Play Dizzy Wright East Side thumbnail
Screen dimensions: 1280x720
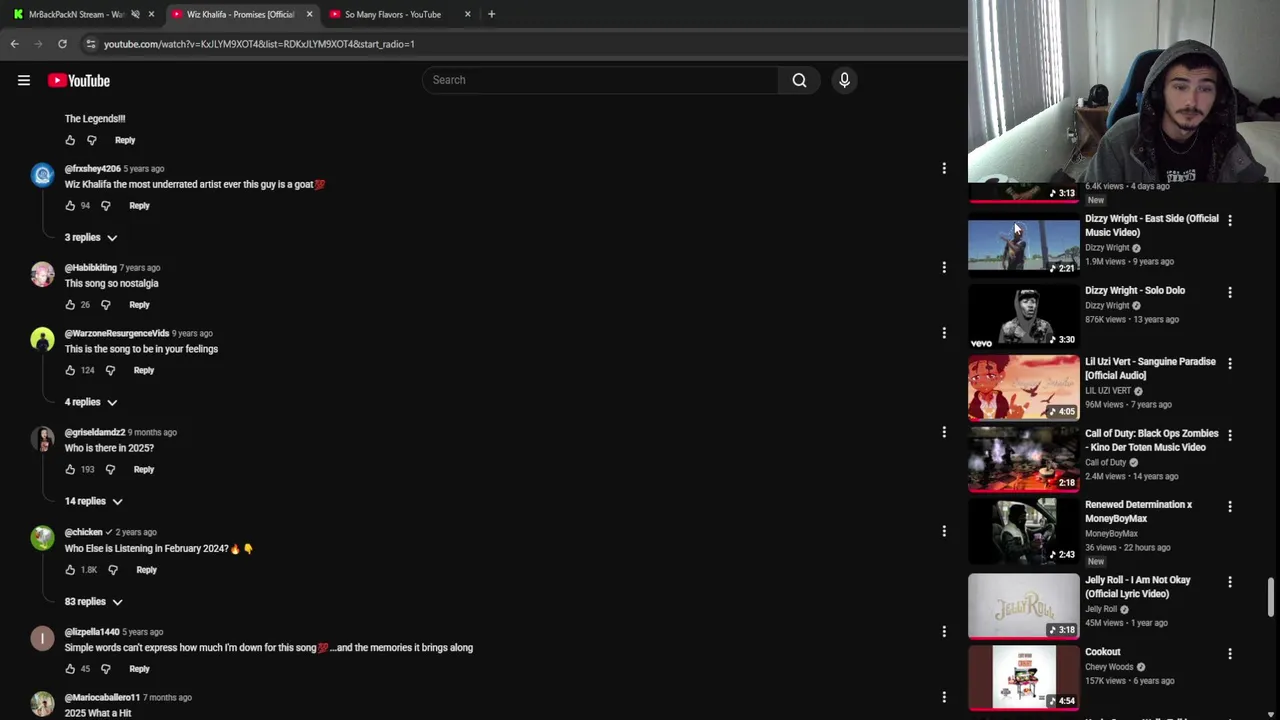(1023, 246)
